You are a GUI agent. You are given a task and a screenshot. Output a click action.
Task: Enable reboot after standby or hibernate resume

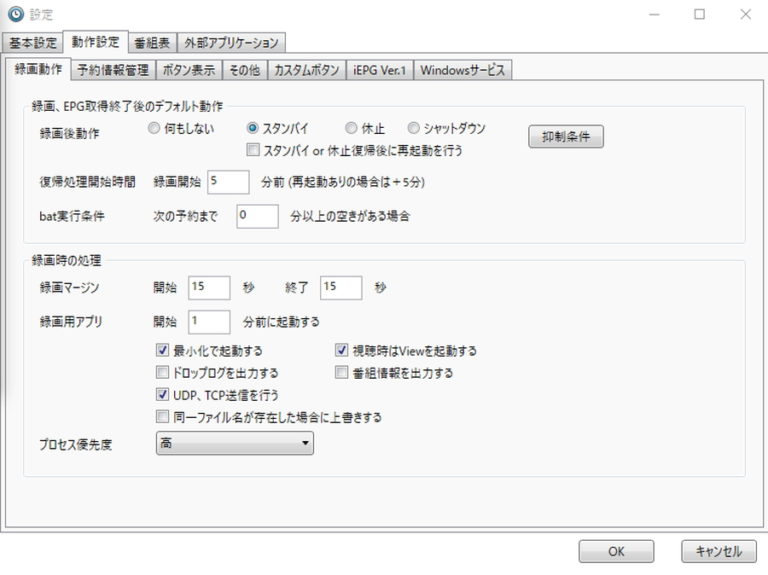tap(253, 151)
